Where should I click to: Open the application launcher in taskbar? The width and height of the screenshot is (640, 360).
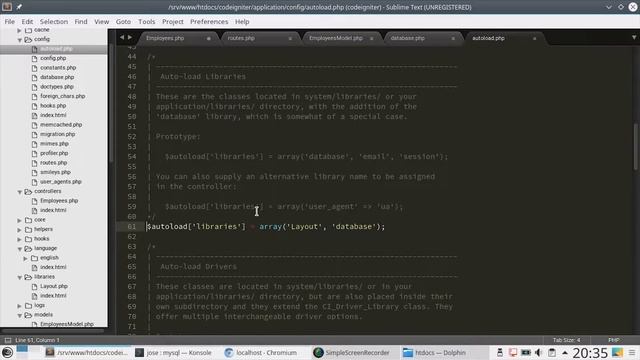(7, 352)
